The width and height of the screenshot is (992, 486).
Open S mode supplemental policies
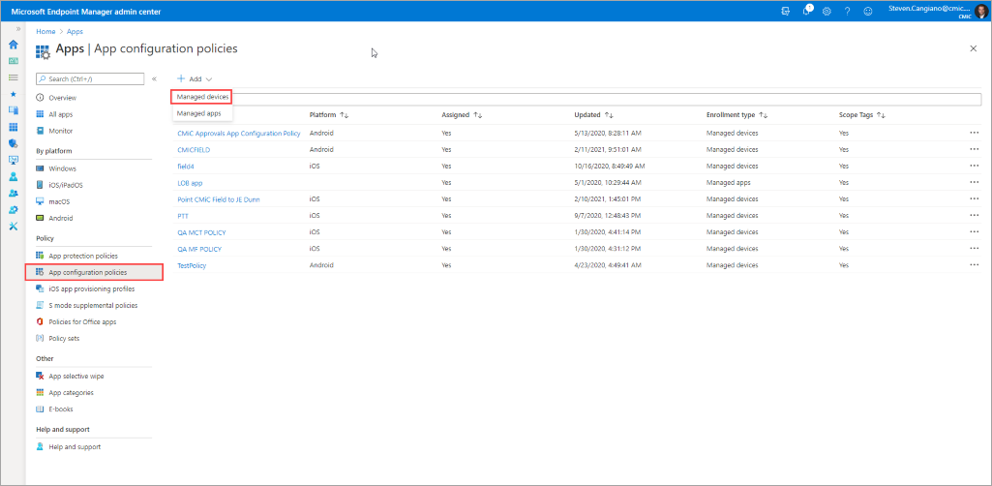coord(94,306)
